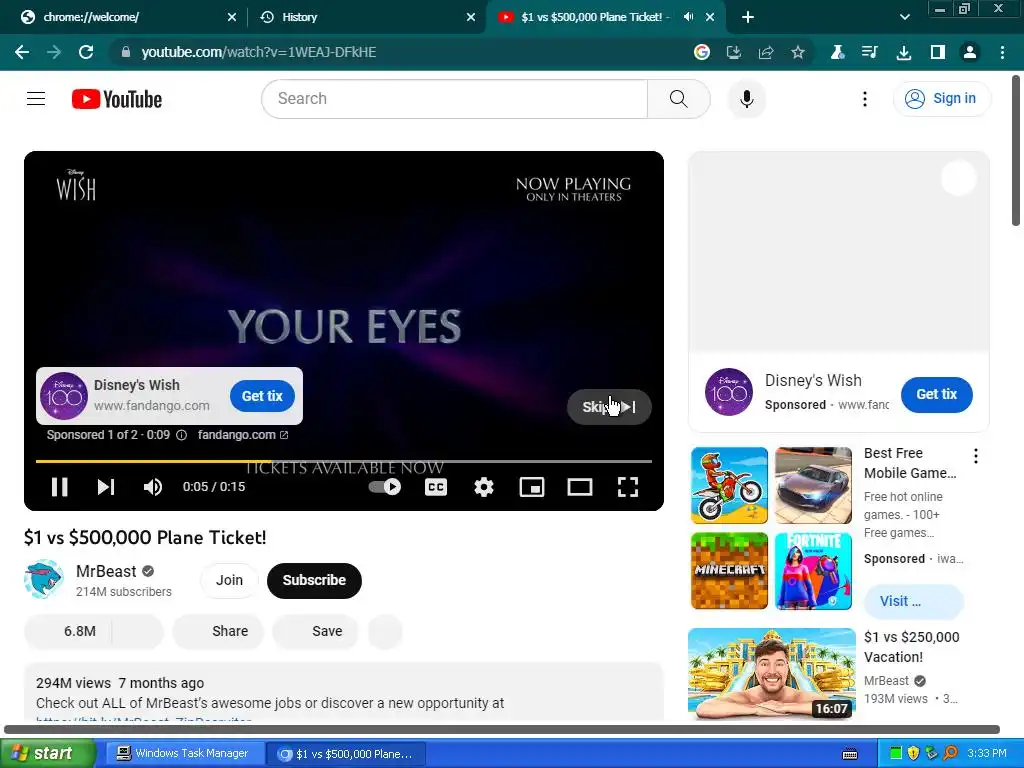Install app icon in address bar

click(733, 52)
